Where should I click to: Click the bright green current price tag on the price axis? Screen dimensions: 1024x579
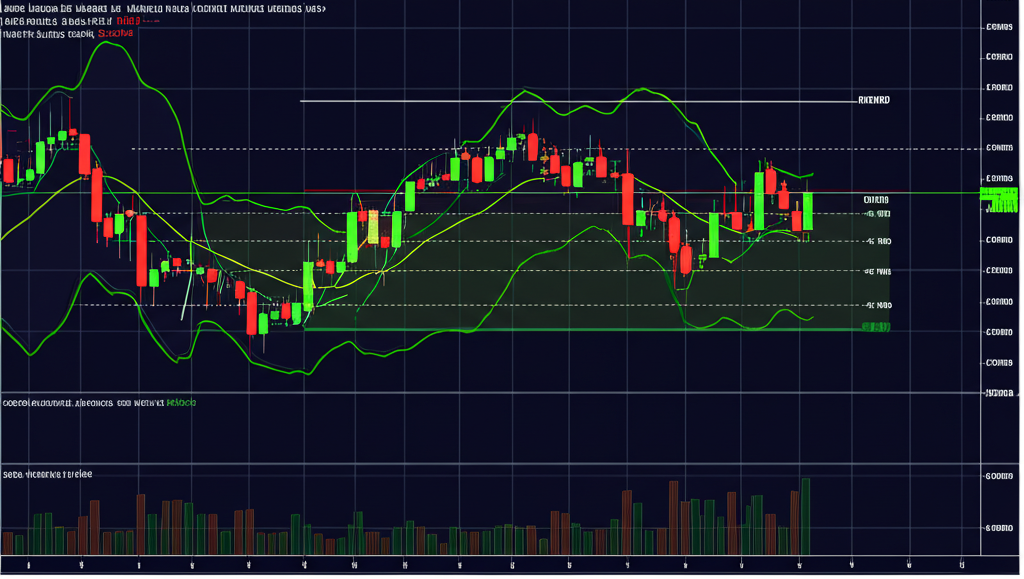[998, 199]
